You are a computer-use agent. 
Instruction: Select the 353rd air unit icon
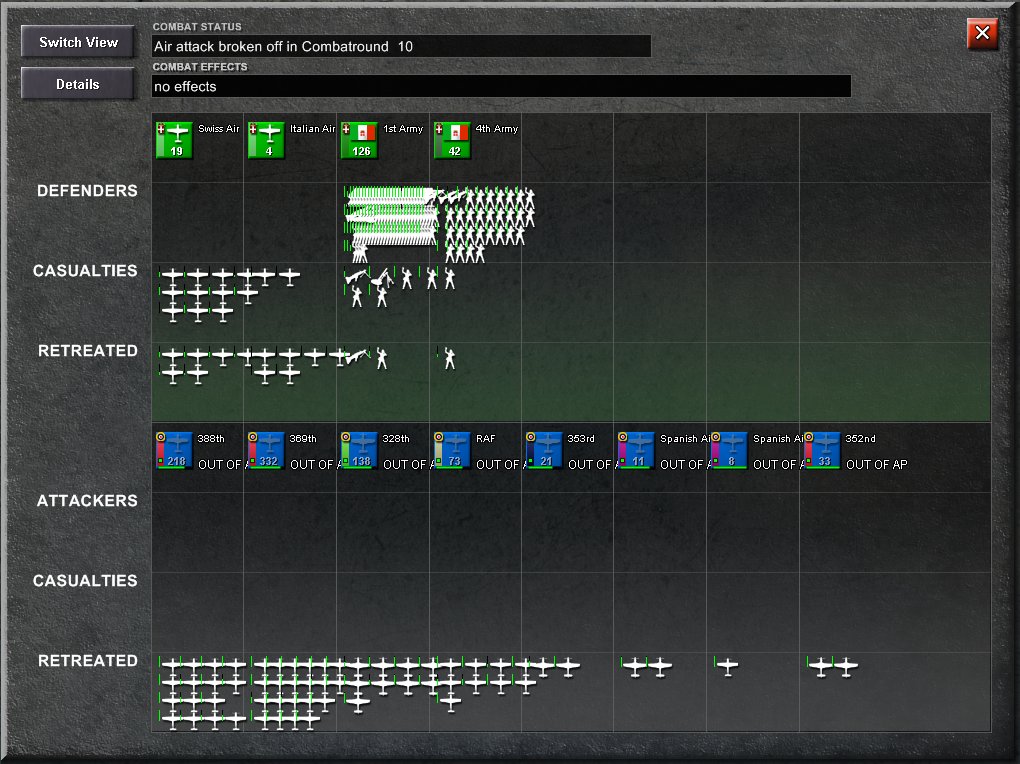click(545, 450)
